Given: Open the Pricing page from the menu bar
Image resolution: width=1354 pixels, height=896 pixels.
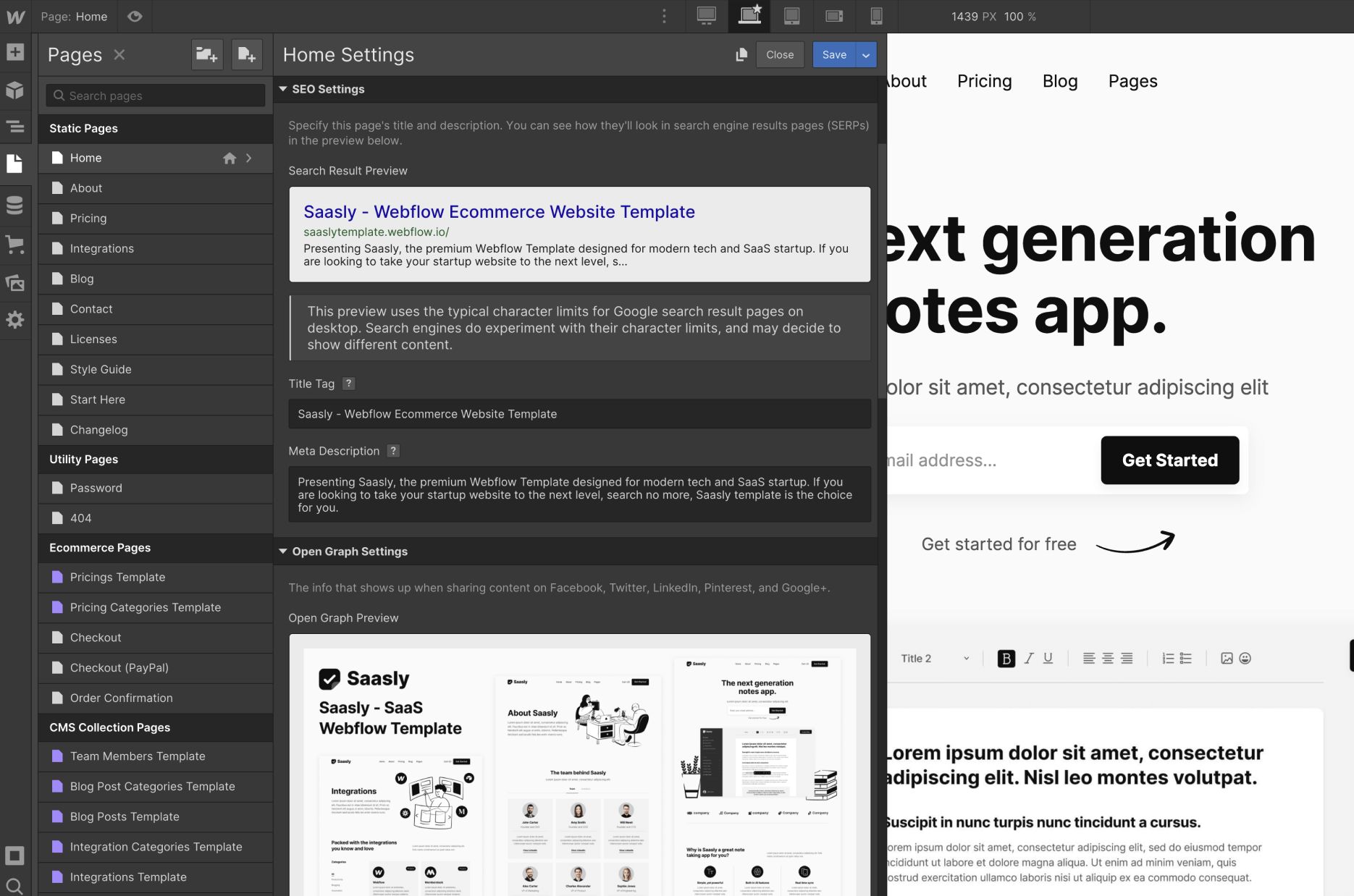Looking at the screenshot, I should click(984, 81).
